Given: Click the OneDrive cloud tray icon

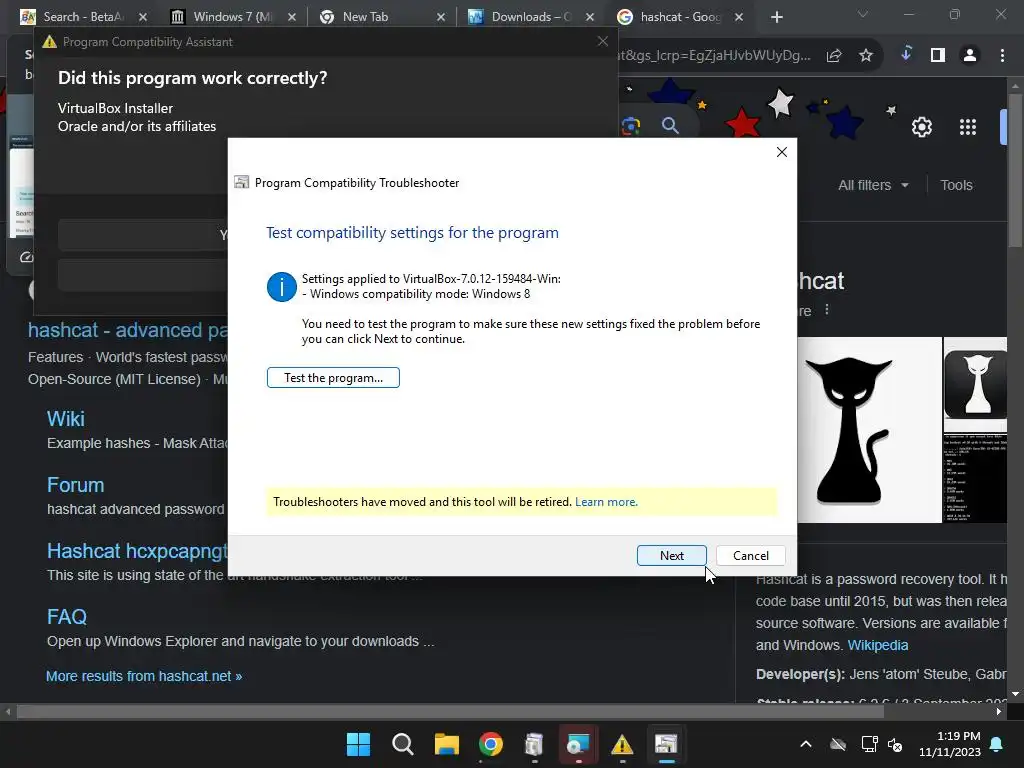Looking at the screenshot, I should point(838,744).
